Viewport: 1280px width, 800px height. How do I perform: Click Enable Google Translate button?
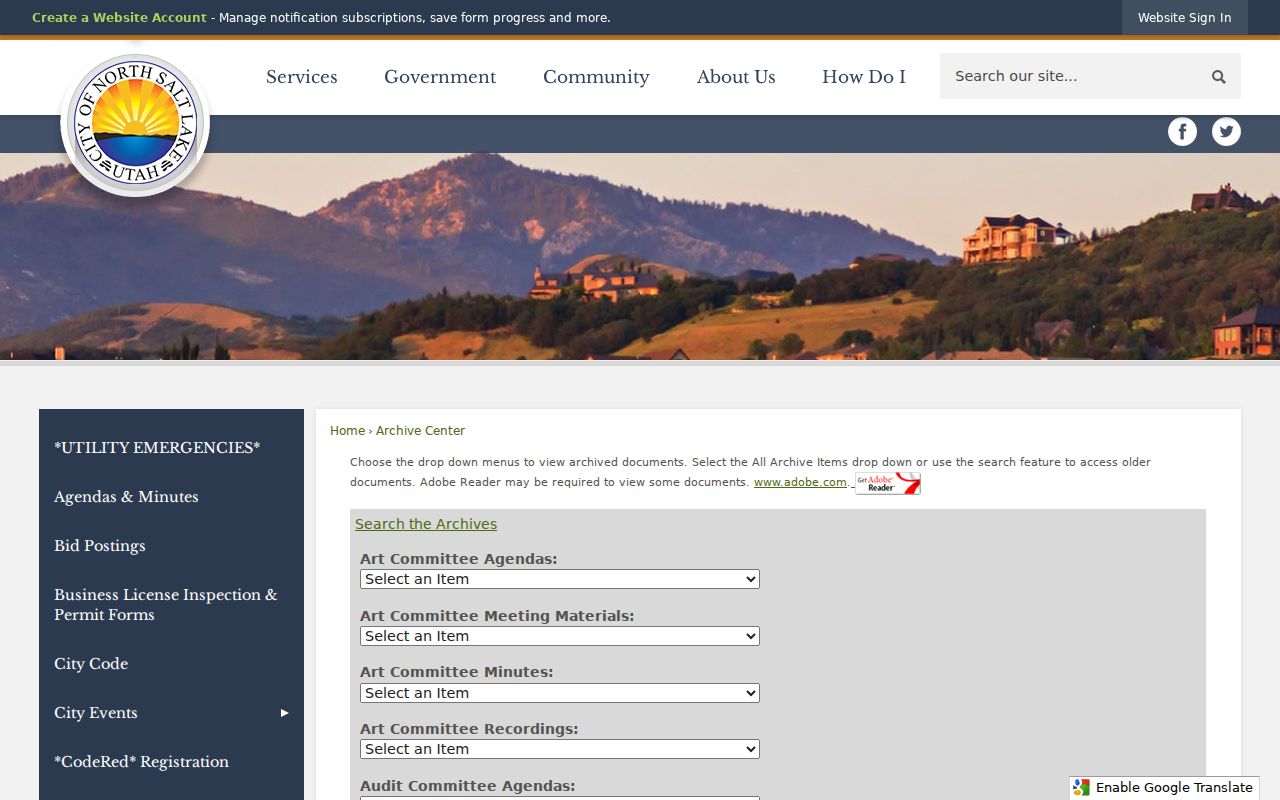pyautogui.click(x=1164, y=788)
